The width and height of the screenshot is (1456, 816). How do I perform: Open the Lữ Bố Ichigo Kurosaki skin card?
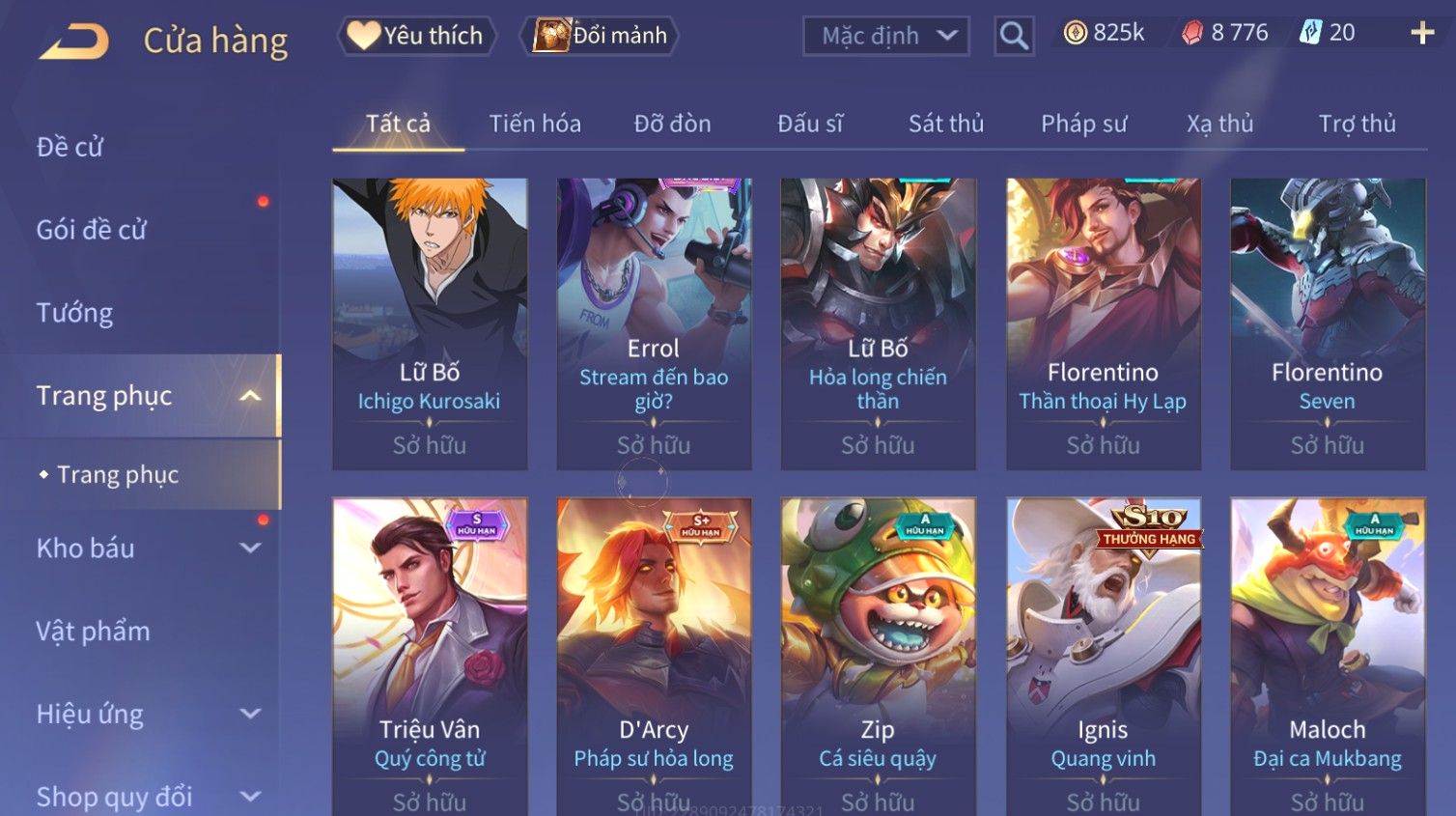coord(430,324)
